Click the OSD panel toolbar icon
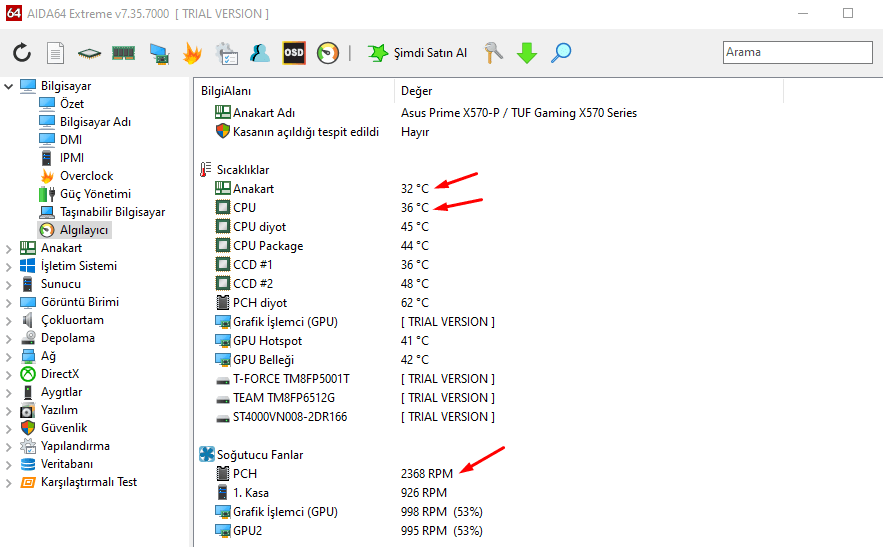 (x=294, y=53)
